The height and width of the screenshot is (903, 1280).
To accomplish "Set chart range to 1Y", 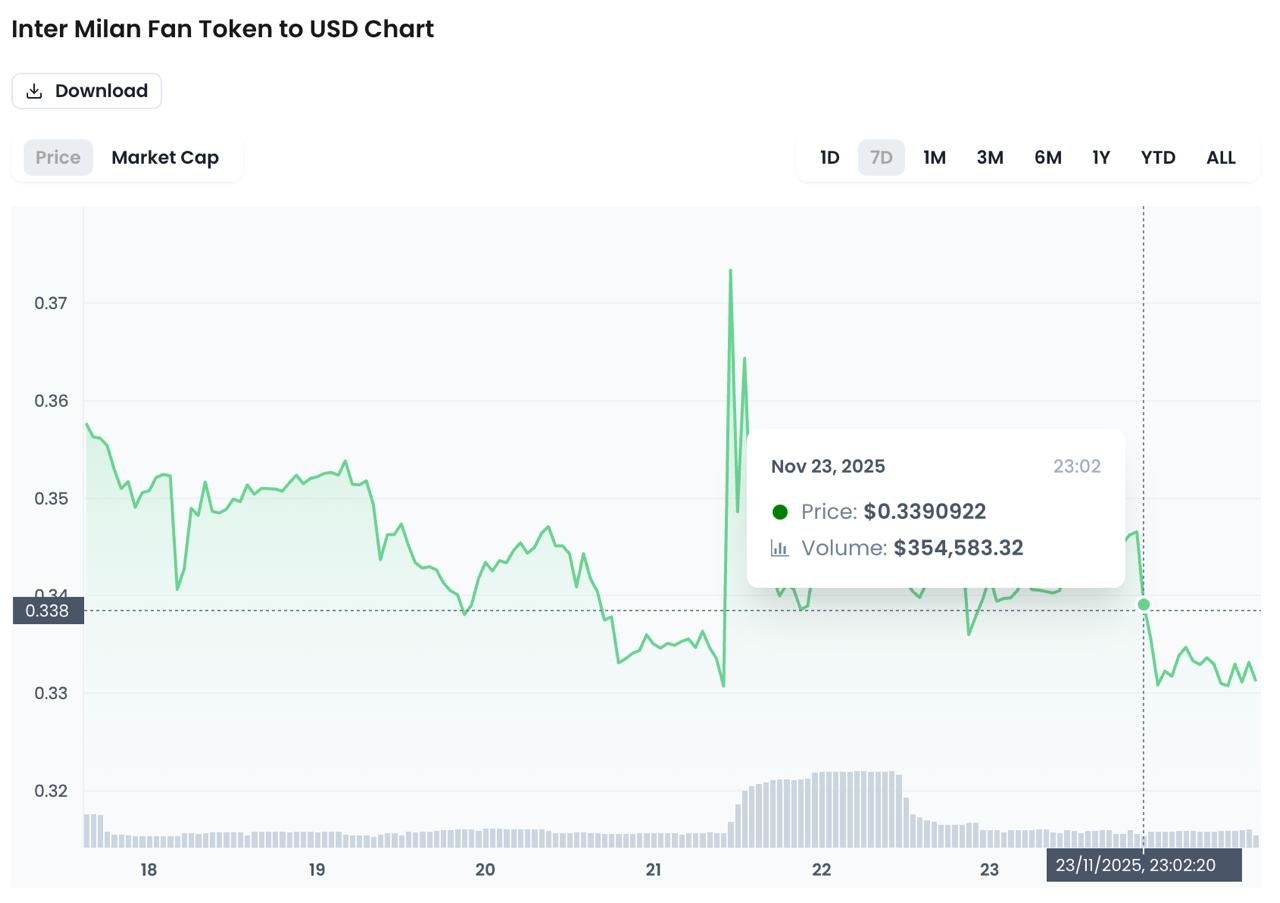I will click(1101, 157).
